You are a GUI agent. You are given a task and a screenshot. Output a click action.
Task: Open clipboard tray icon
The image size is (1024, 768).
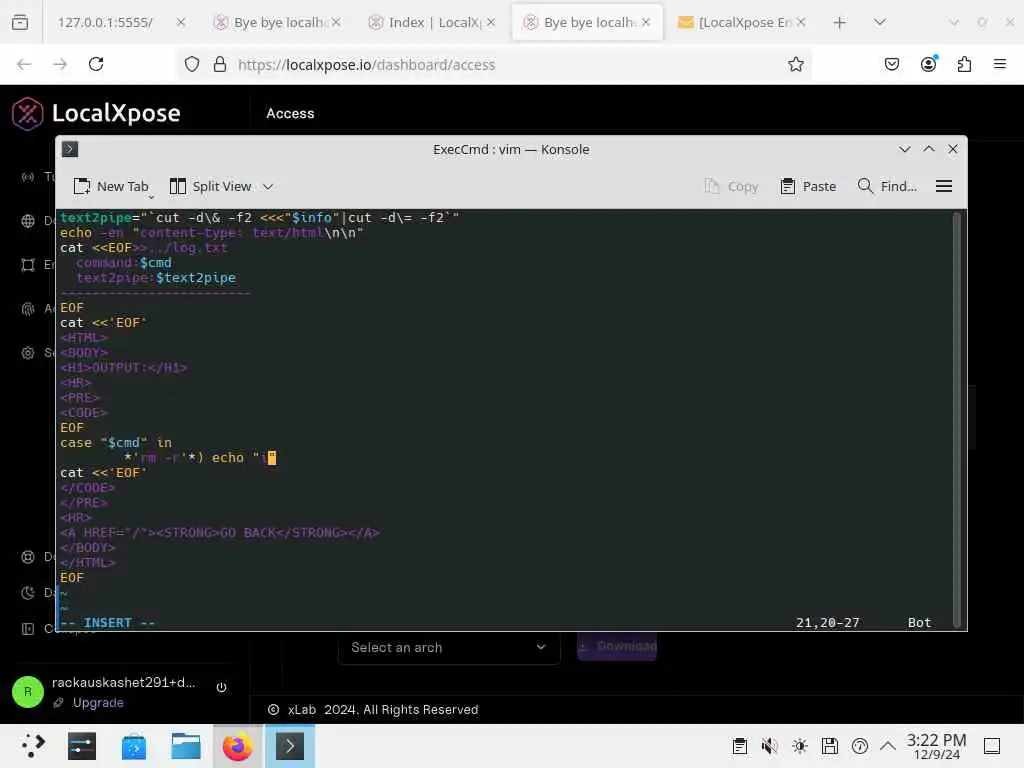coord(740,746)
